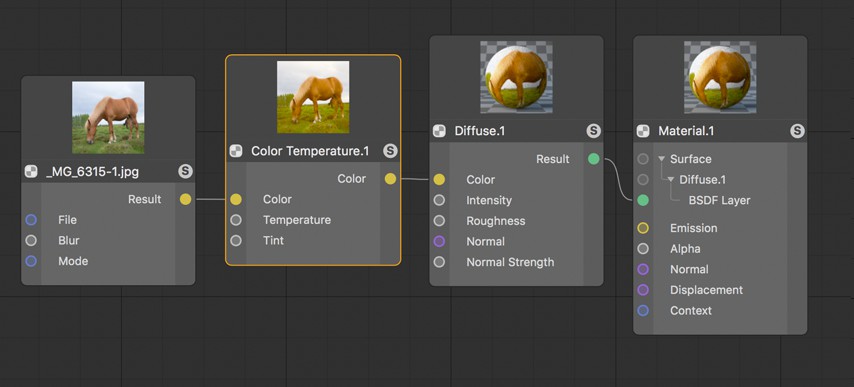
Task: Click the green Result output port of Diffuse.1
Action: [594, 159]
